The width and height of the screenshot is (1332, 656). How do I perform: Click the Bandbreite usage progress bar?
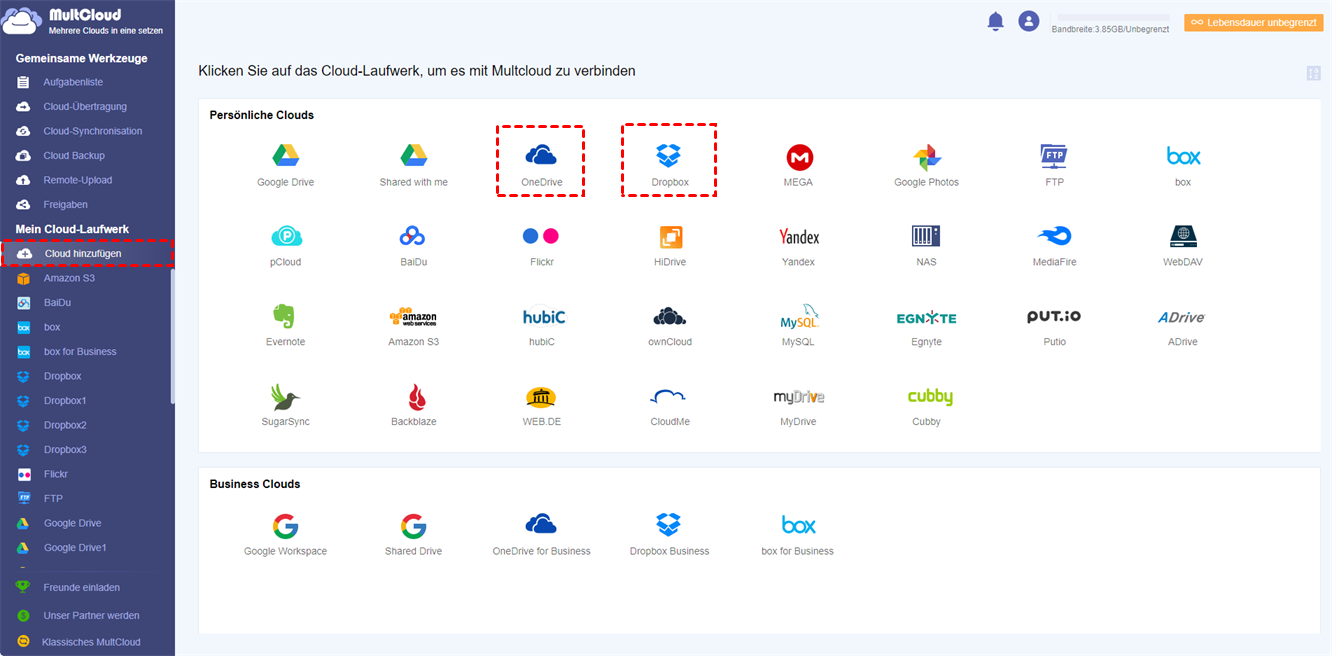point(1113,18)
